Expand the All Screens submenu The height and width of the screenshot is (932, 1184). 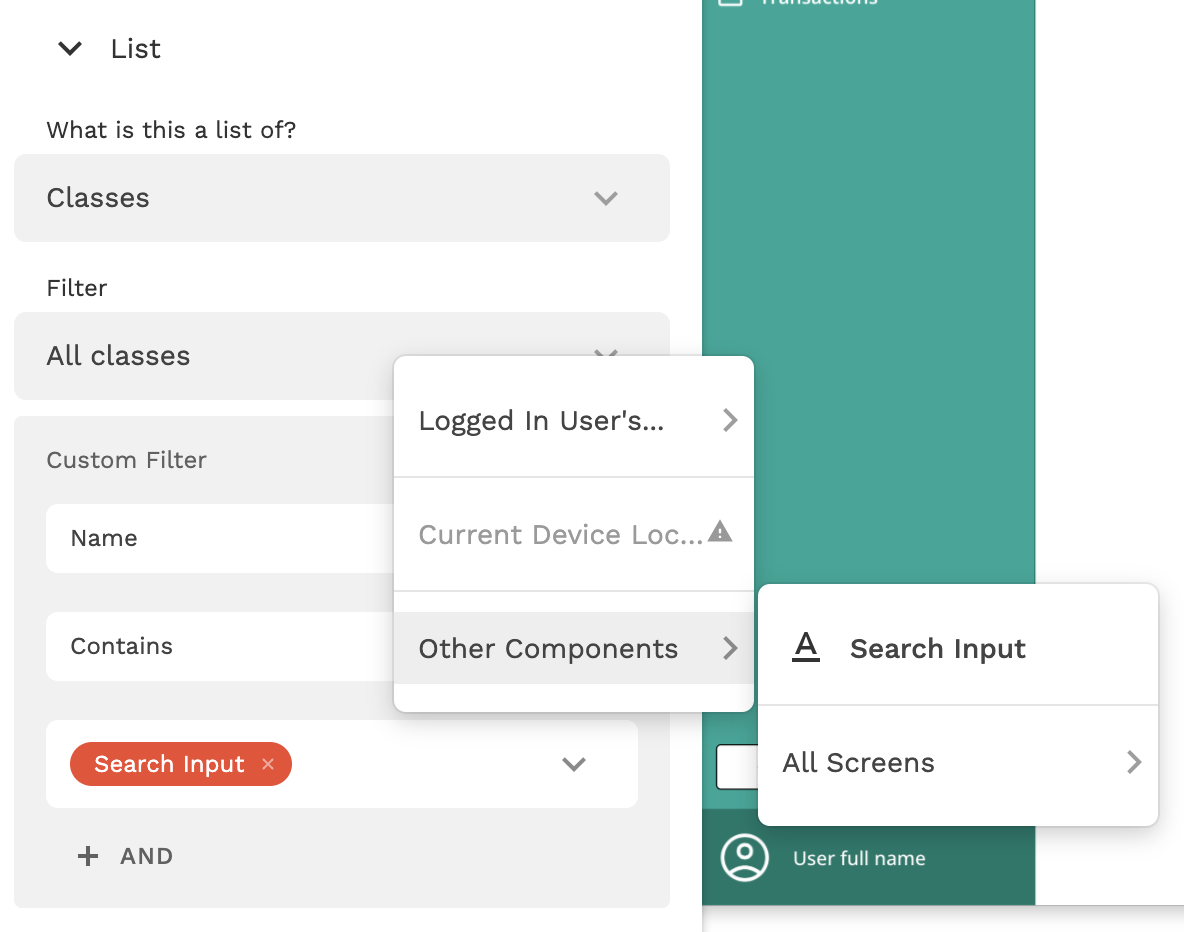pos(957,763)
